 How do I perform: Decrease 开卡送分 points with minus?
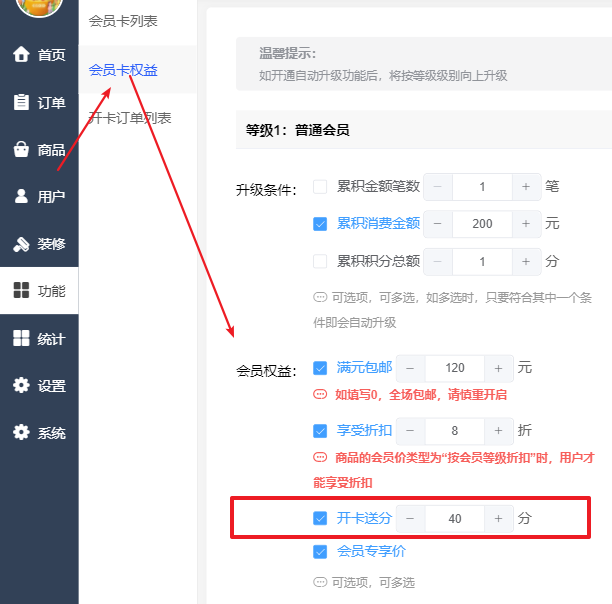[x=411, y=519]
